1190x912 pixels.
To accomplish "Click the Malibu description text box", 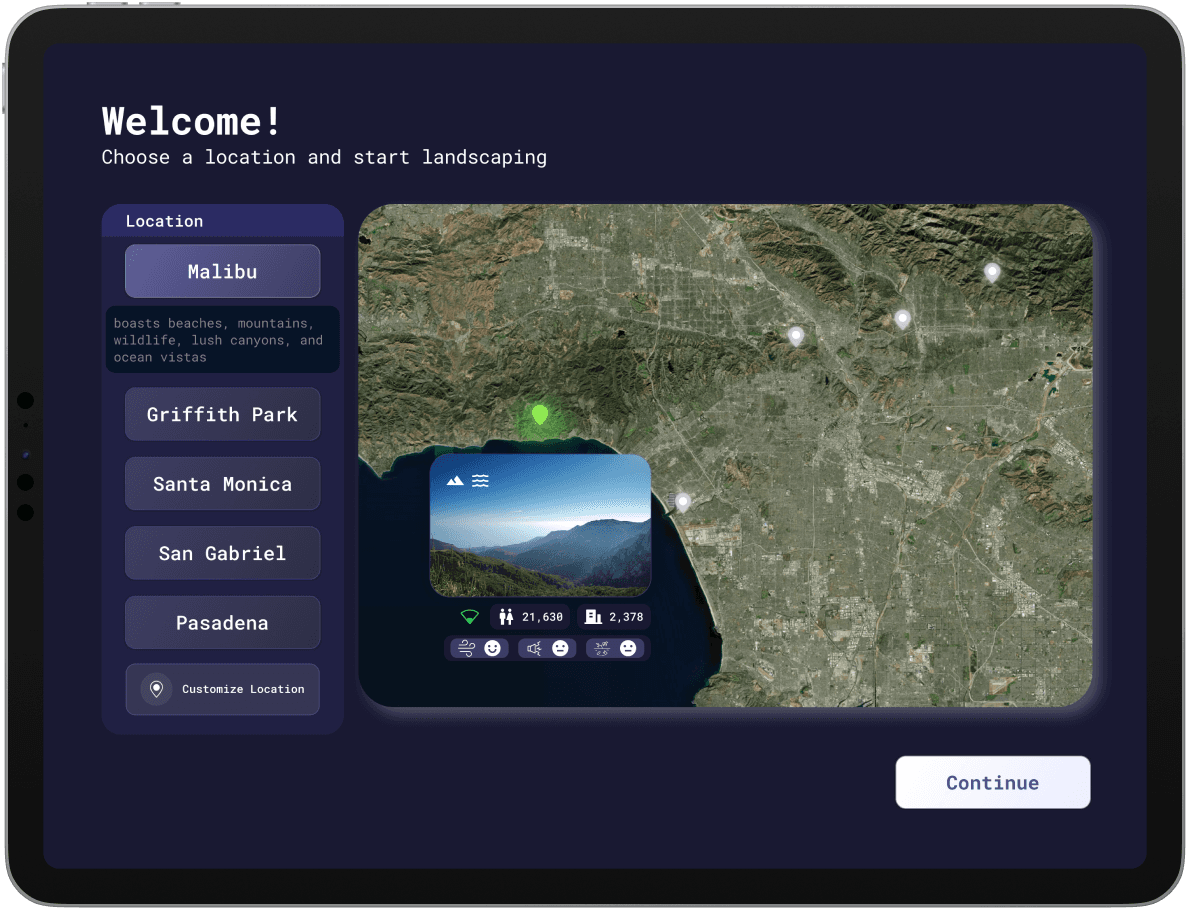I will coord(222,340).
